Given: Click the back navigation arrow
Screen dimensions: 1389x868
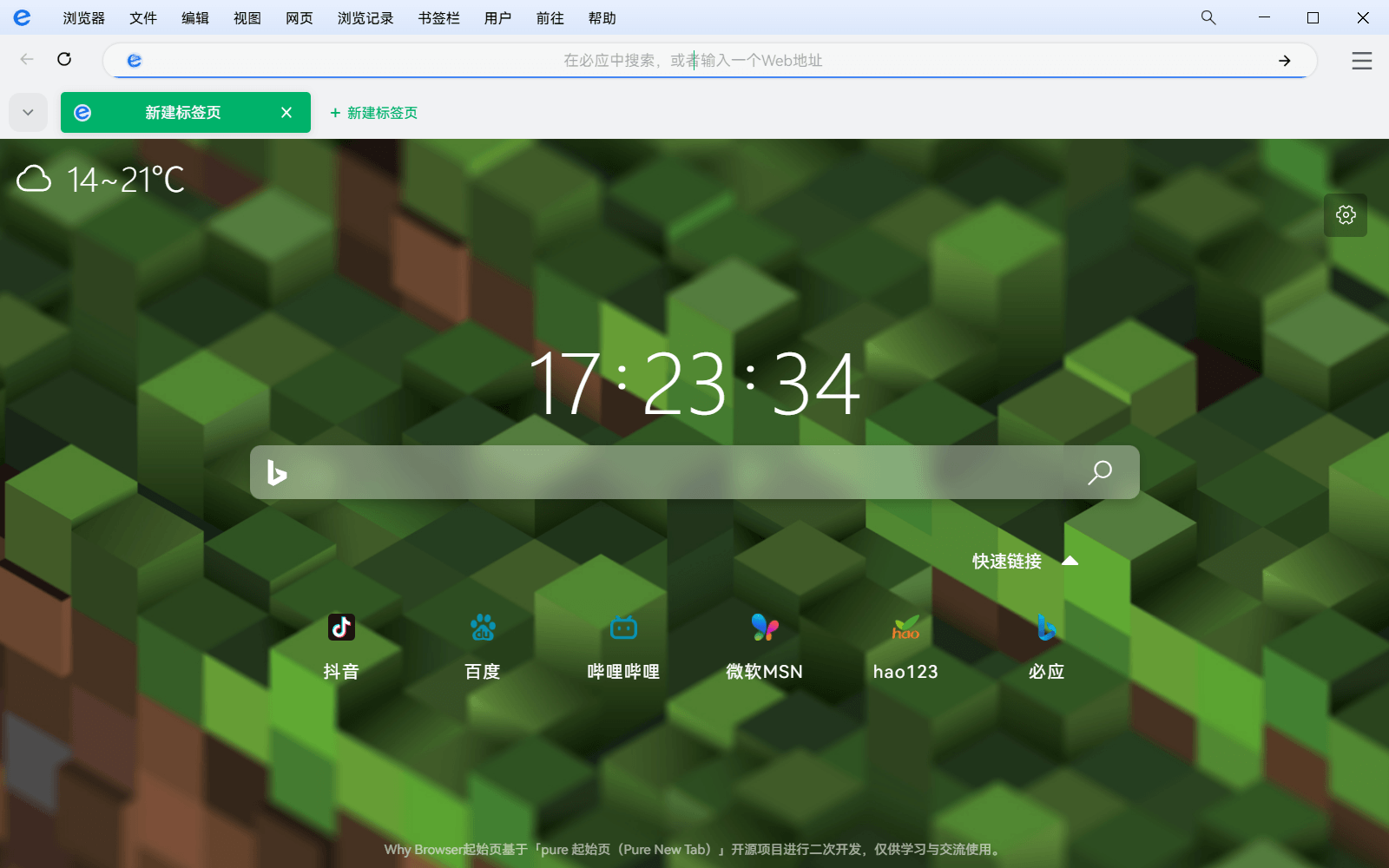Looking at the screenshot, I should pyautogui.click(x=26, y=59).
